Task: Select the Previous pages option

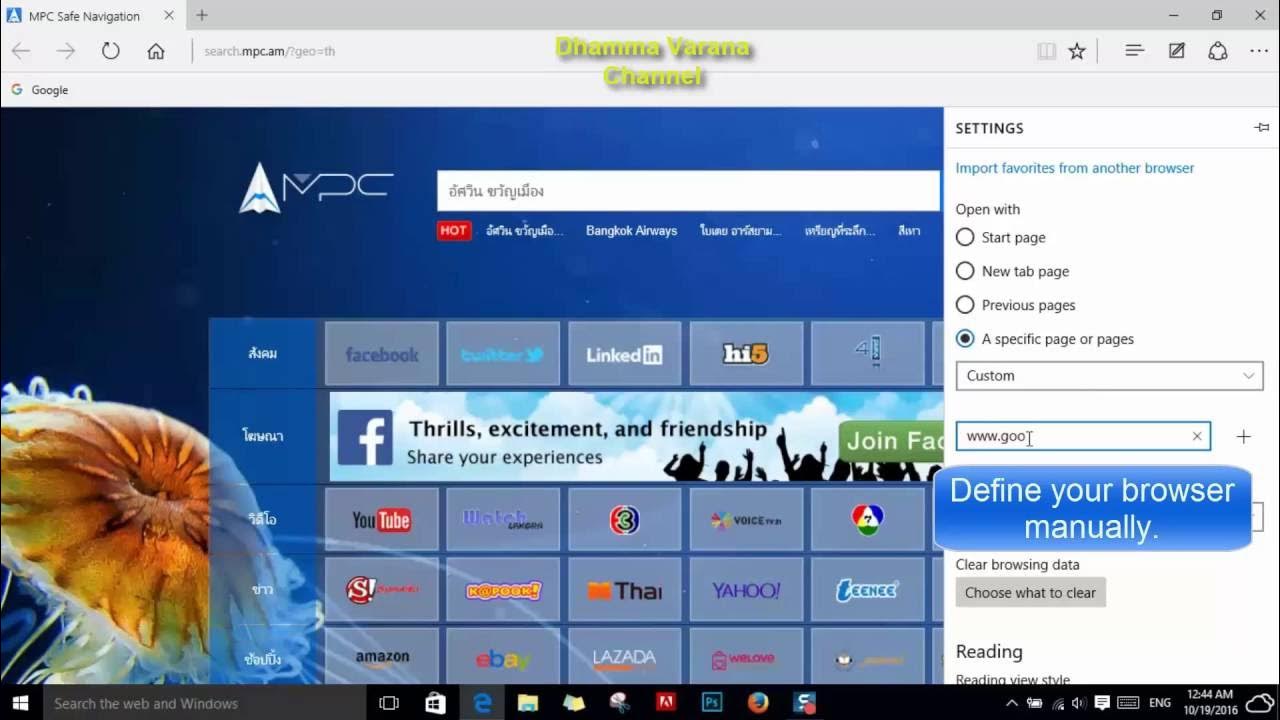Action: coord(1016,305)
